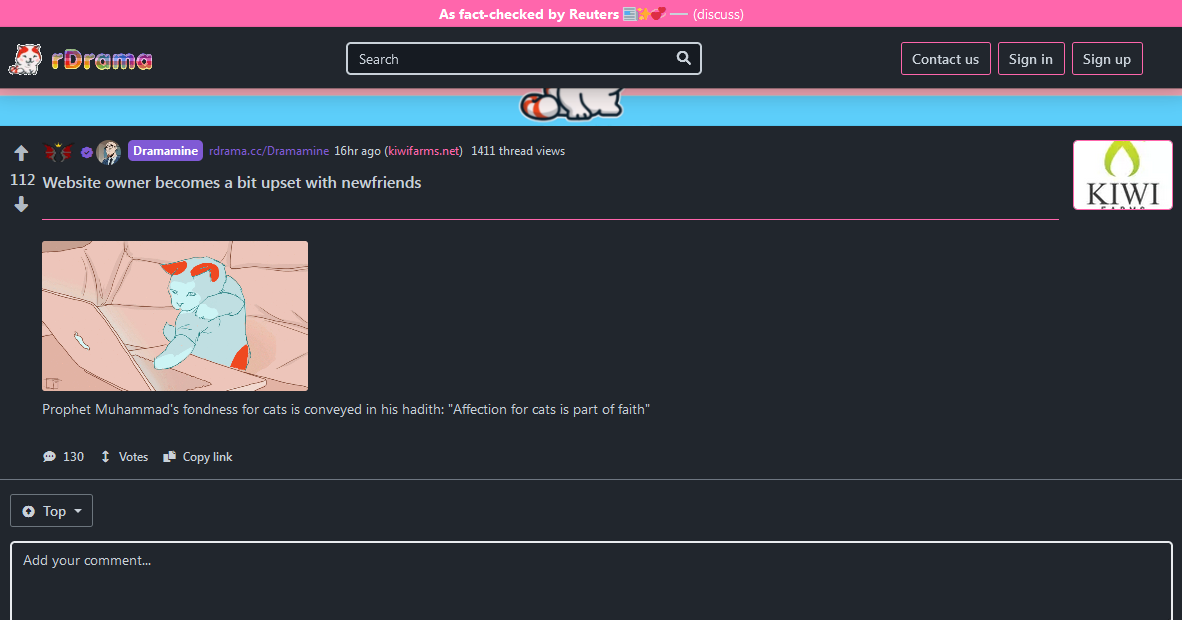Open the Top sort dropdown
This screenshot has height=620, width=1182.
click(x=51, y=511)
